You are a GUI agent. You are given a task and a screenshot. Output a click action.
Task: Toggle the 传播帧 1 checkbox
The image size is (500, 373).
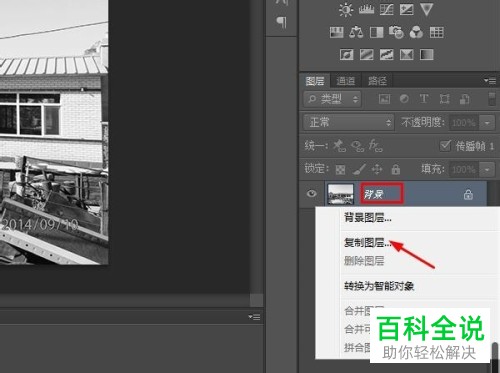[x=446, y=146]
